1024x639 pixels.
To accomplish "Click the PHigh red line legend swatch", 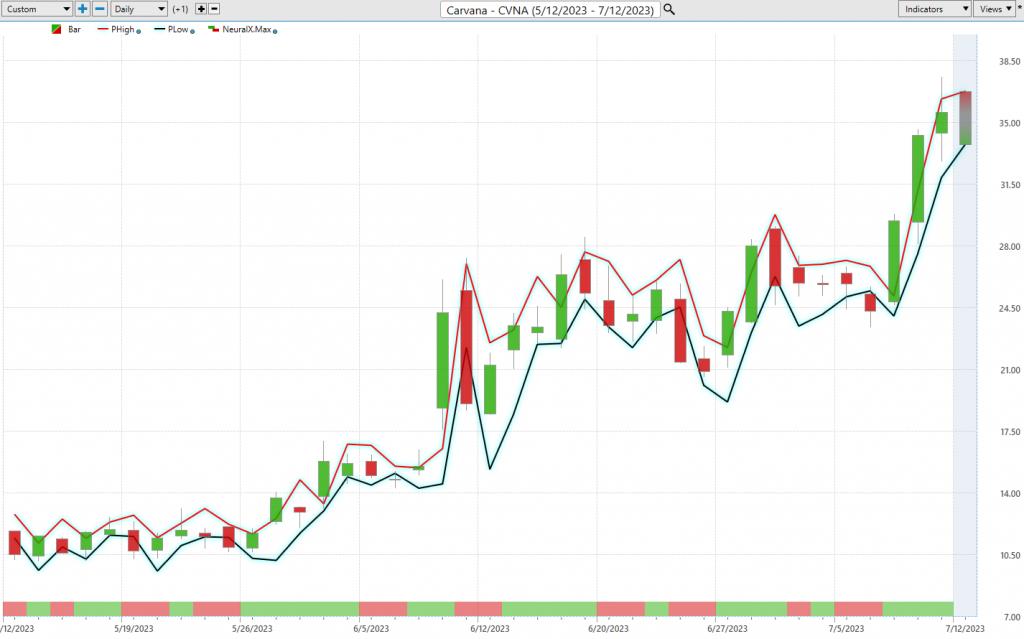I will (x=103, y=29).
